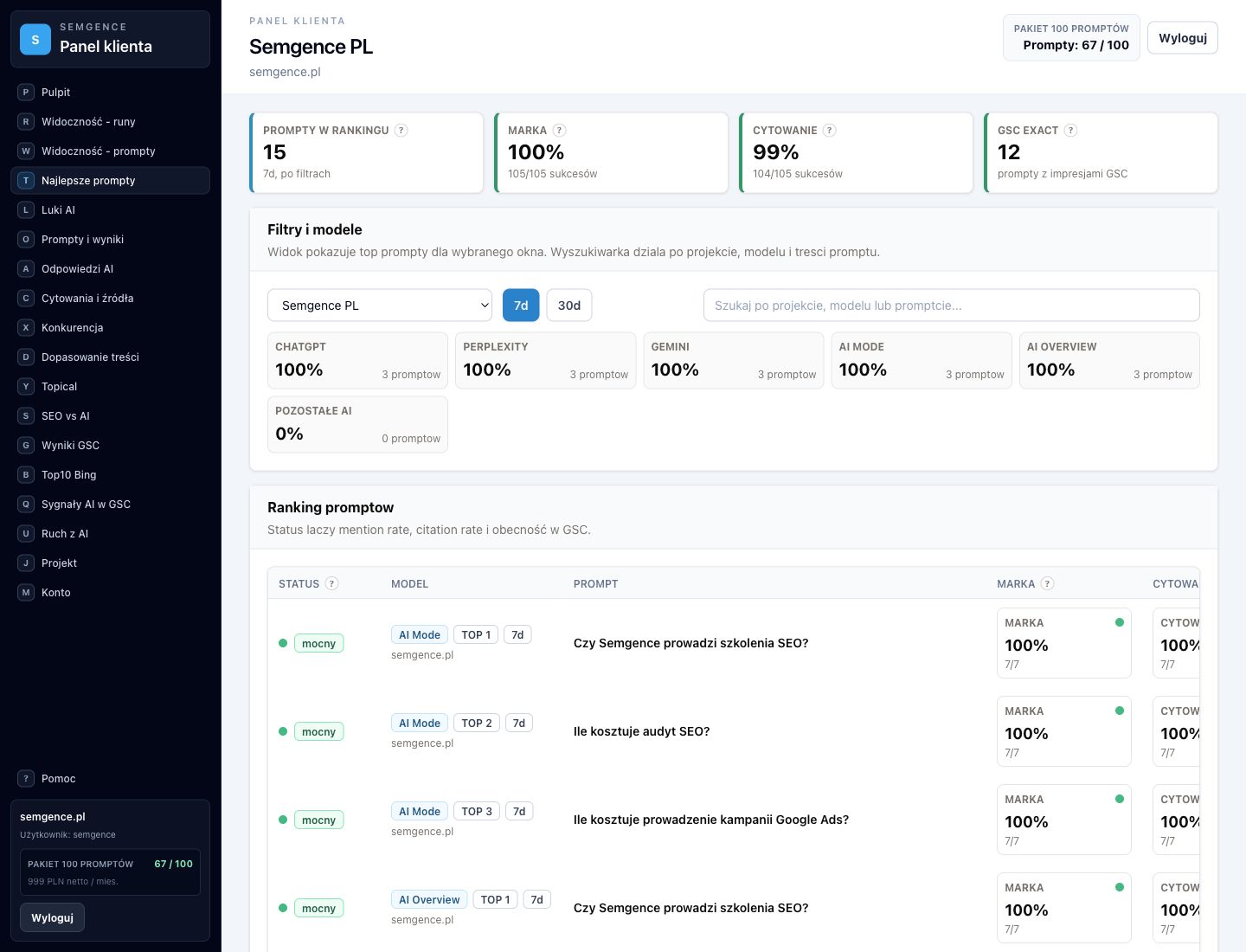Image resolution: width=1246 pixels, height=952 pixels.
Task: Click the J icon for Projekt
Action: (x=26, y=563)
